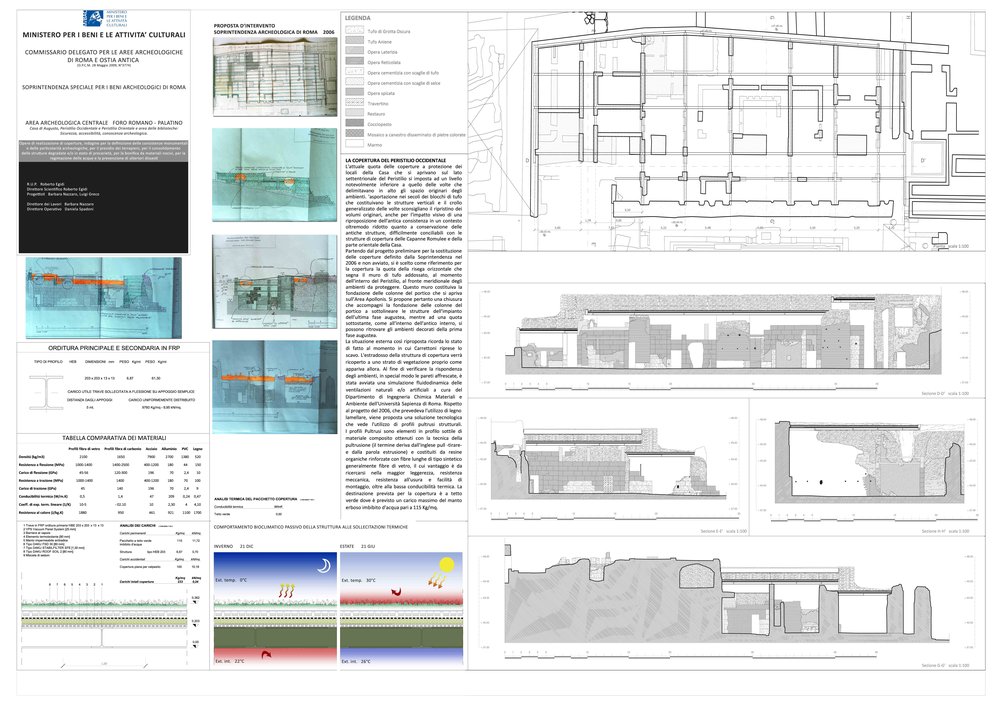Viewport: 1000px width, 706px height.
Task: Click the Opera spicata legend swatch
Action: pos(354,92)
